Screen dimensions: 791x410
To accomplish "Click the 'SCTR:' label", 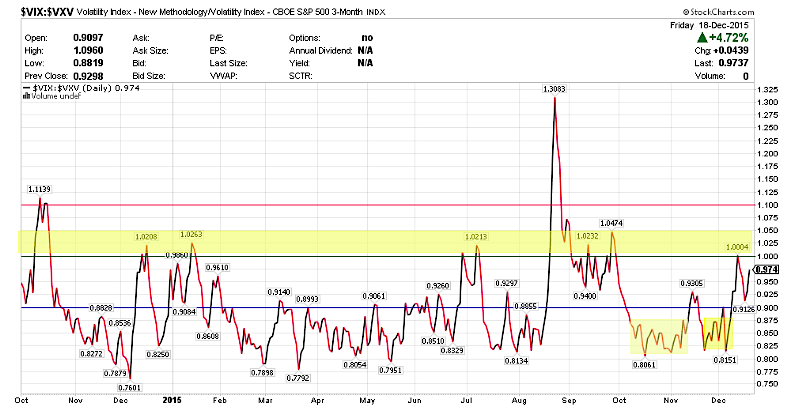I will tap(301, 76).
